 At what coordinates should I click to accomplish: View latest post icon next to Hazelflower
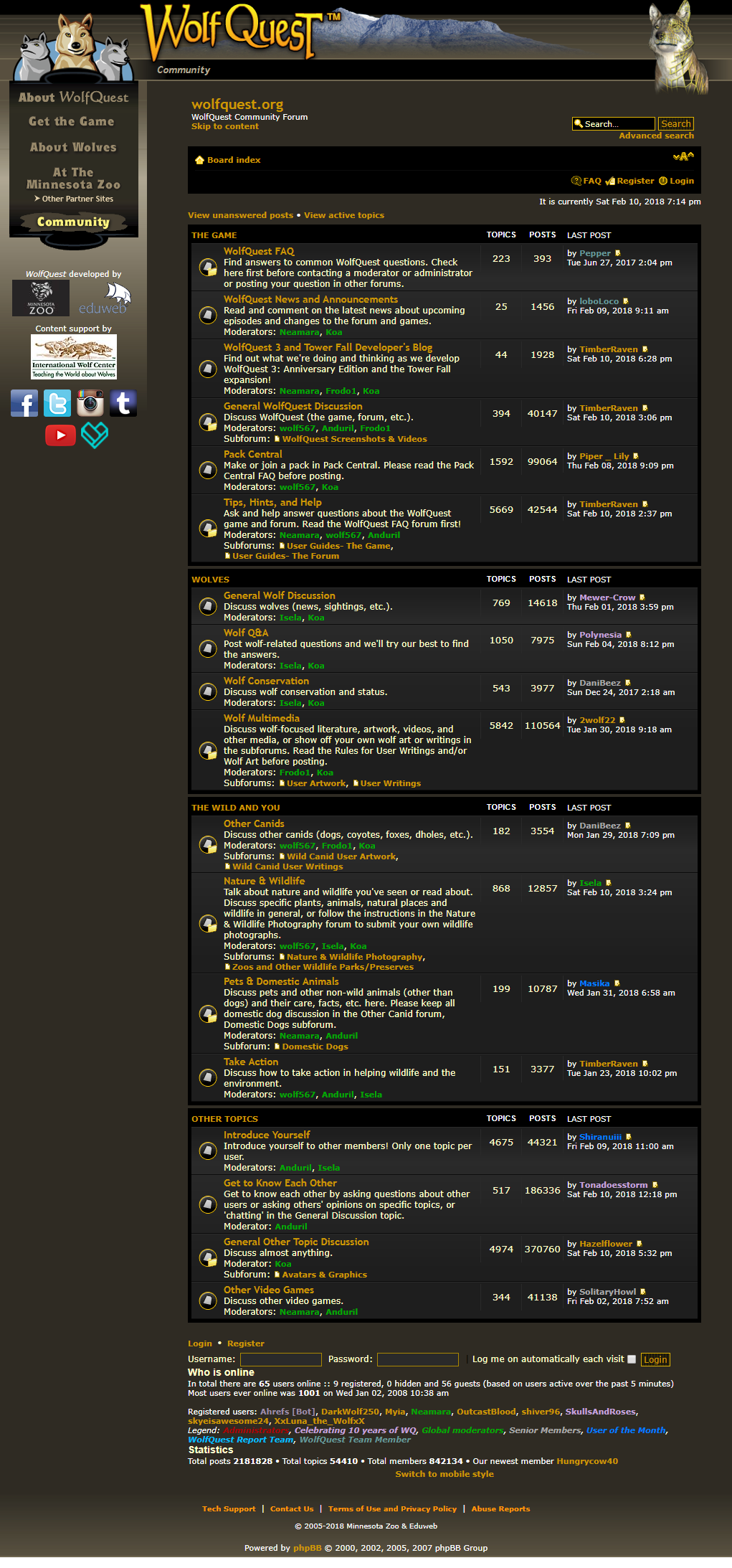coord(640,1244)
